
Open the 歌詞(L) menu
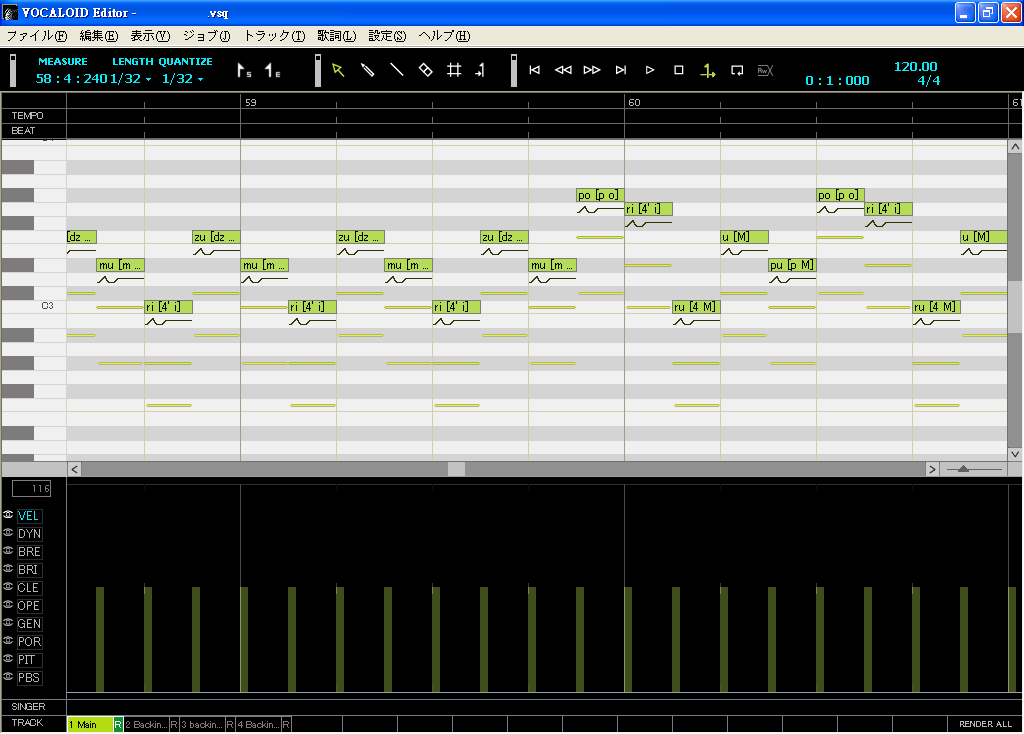pos(336,36)
